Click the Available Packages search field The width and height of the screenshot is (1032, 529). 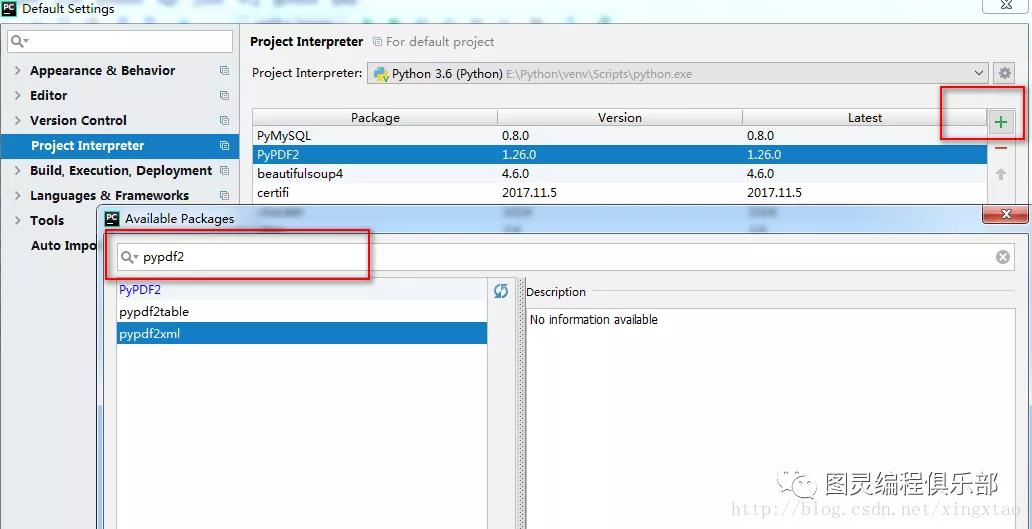pos(566,257)
